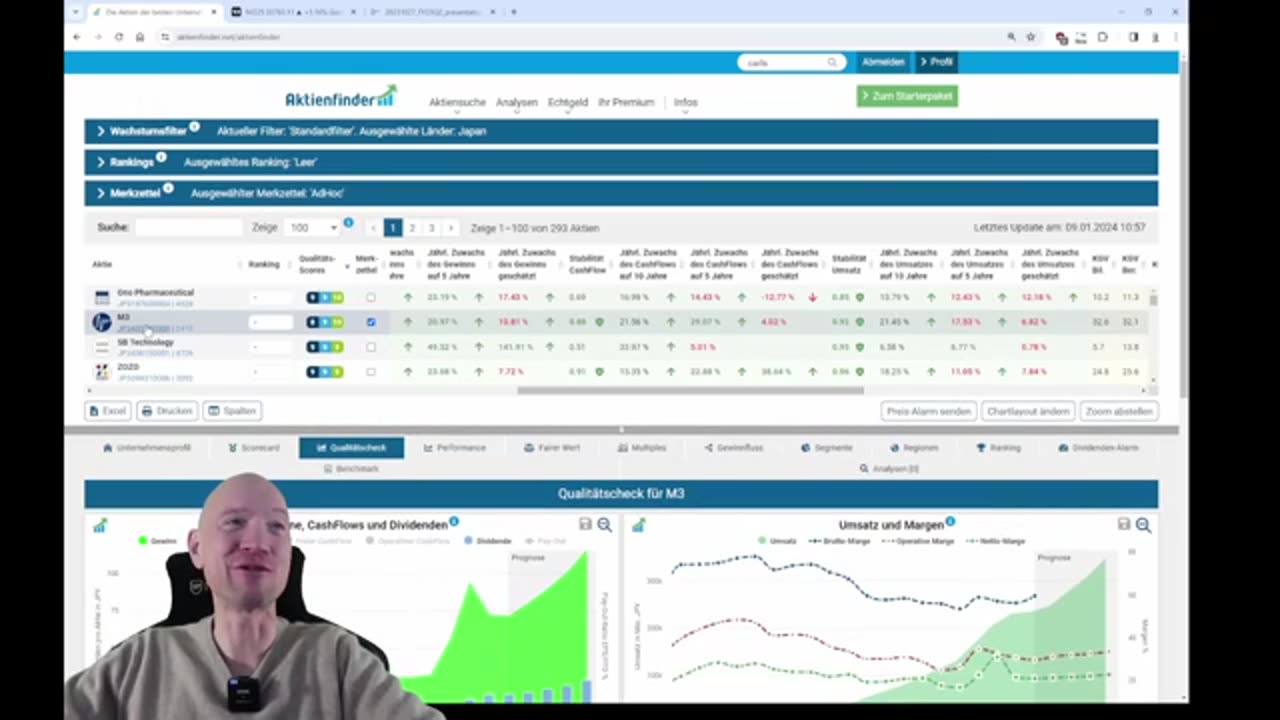Image resolution: width=1280 pixels, height=720 pixels.
Task: Click horizontal scrollbar of stock table
Action: tap(690, 390)
